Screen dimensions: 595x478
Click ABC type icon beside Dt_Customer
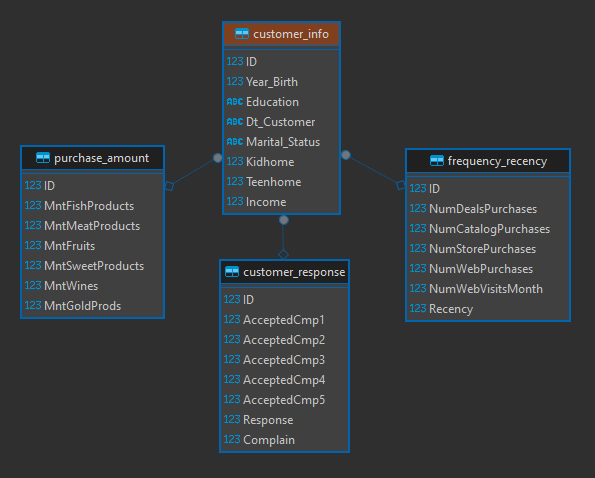tap(235, 121)
